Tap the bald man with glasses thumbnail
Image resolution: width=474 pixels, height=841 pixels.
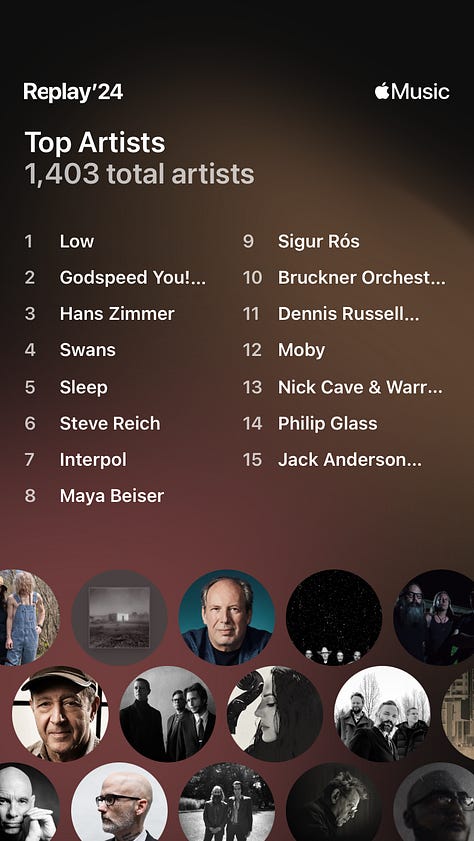pos(120,802)
